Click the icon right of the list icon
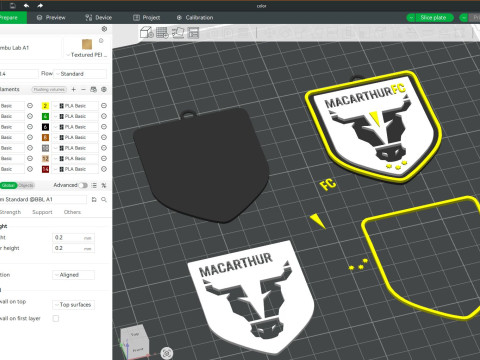 point(104,185)
